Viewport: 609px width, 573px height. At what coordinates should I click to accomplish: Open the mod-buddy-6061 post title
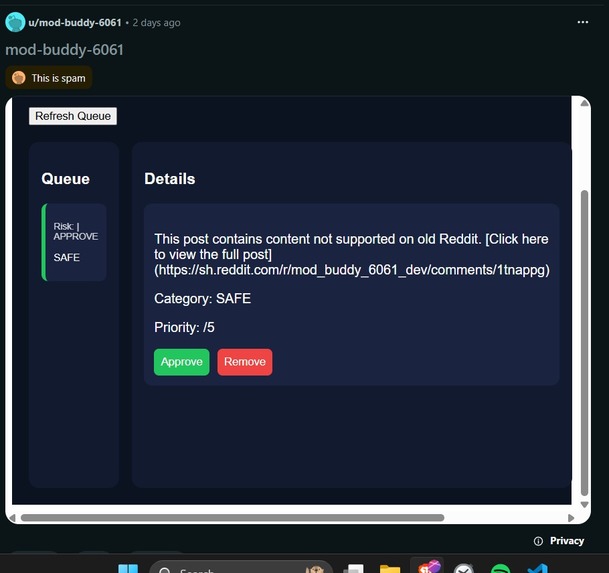point(64,50)
